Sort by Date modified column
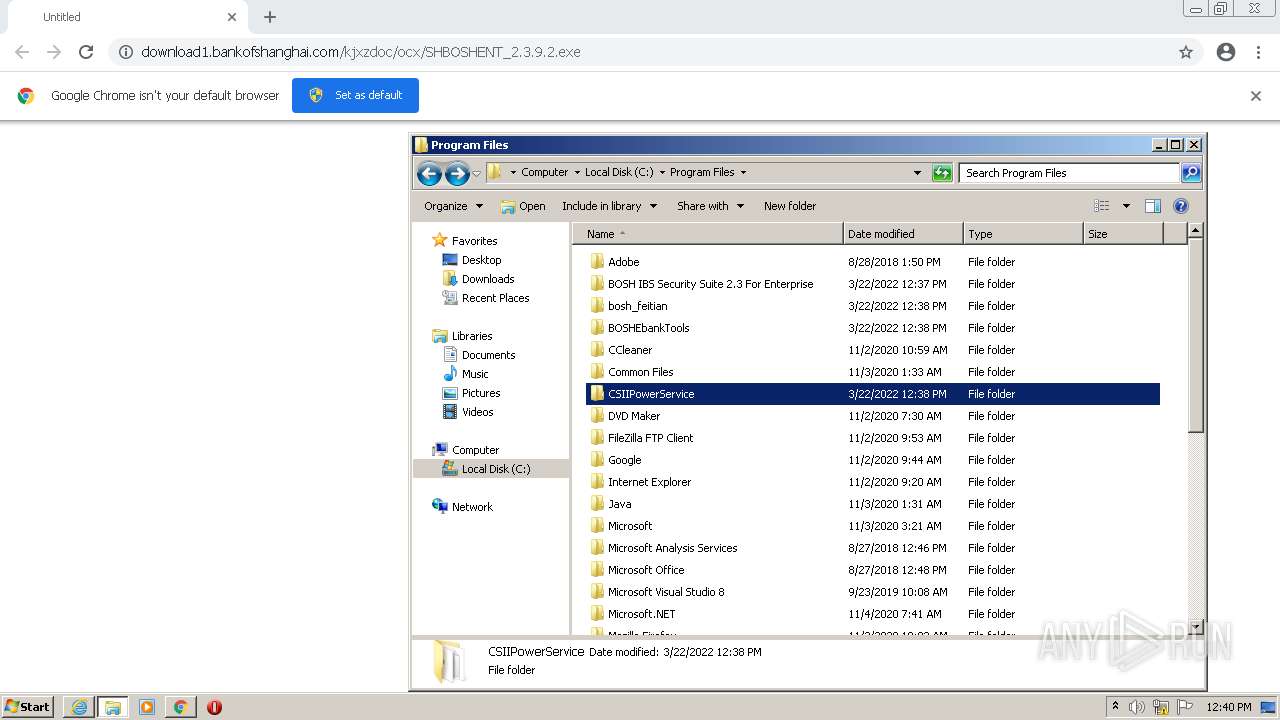 (903, 234)
